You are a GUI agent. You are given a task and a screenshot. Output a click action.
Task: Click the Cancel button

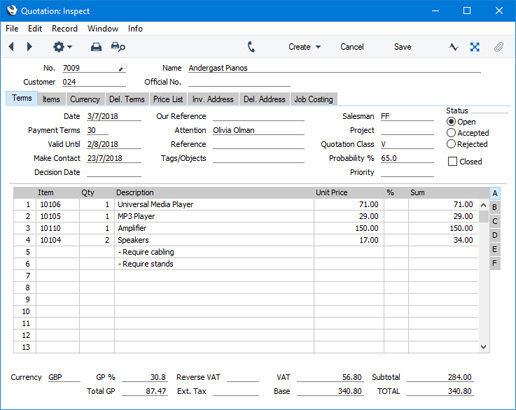click(x=352, y=47)
